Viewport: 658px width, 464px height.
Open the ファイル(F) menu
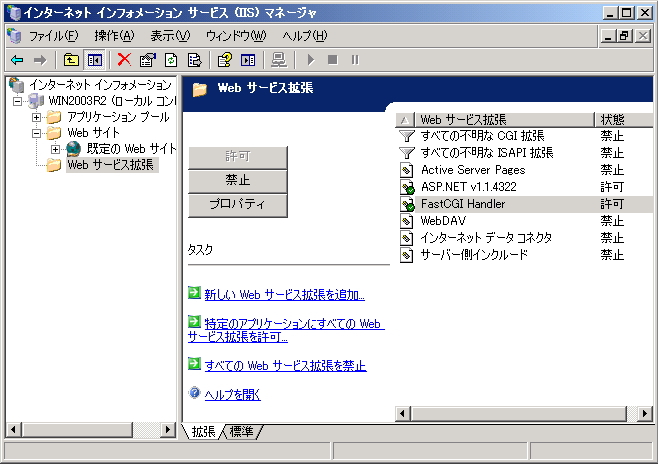point(53,36)
